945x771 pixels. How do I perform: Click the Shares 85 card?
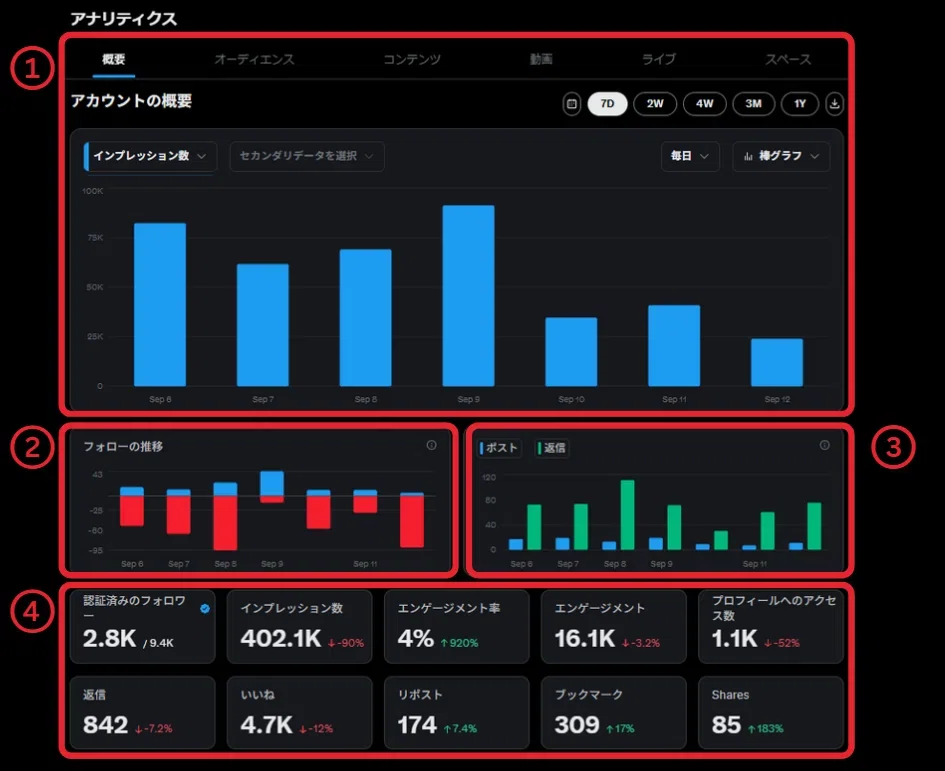(x=771, y=713)
